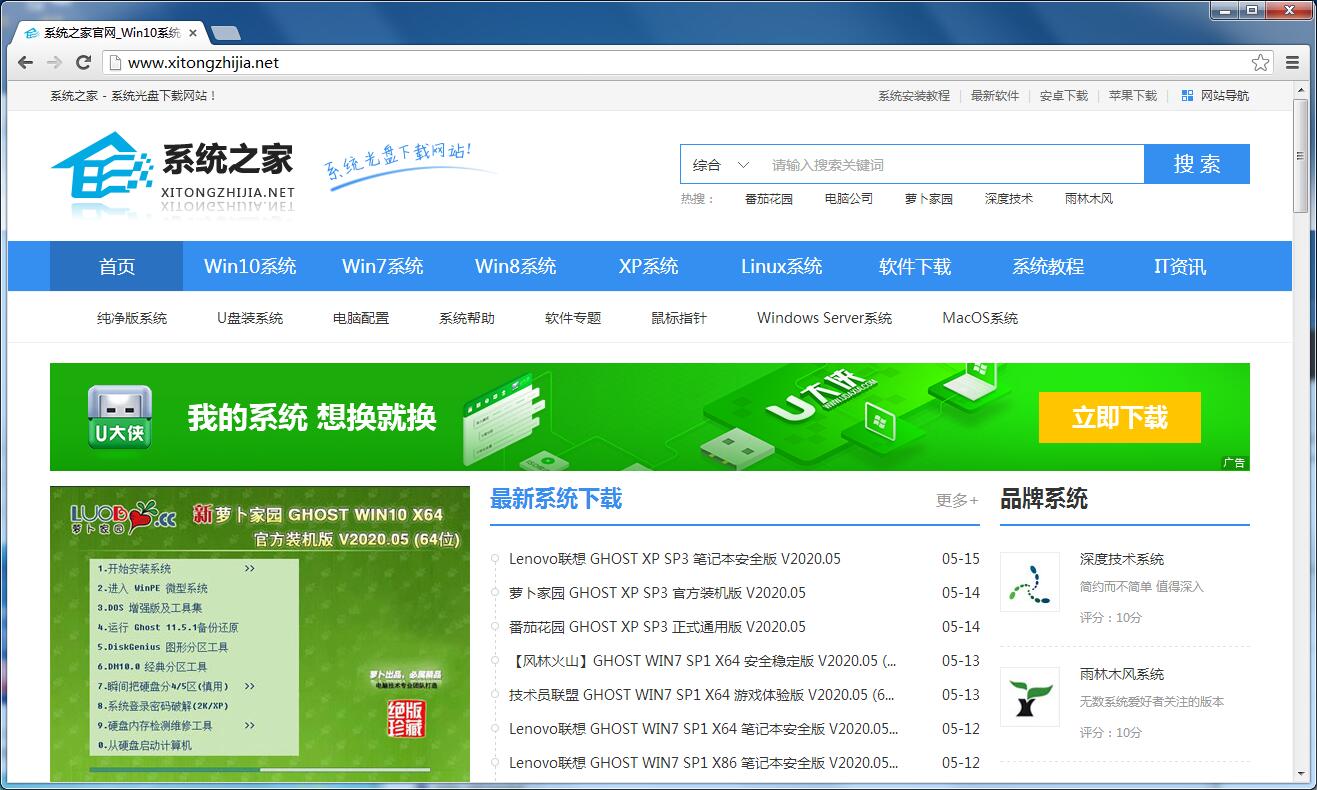The height and width of the screenshot is (790, 1317).
Task: Open the 系统教程 navigation tab
Action: [1048, 266]
